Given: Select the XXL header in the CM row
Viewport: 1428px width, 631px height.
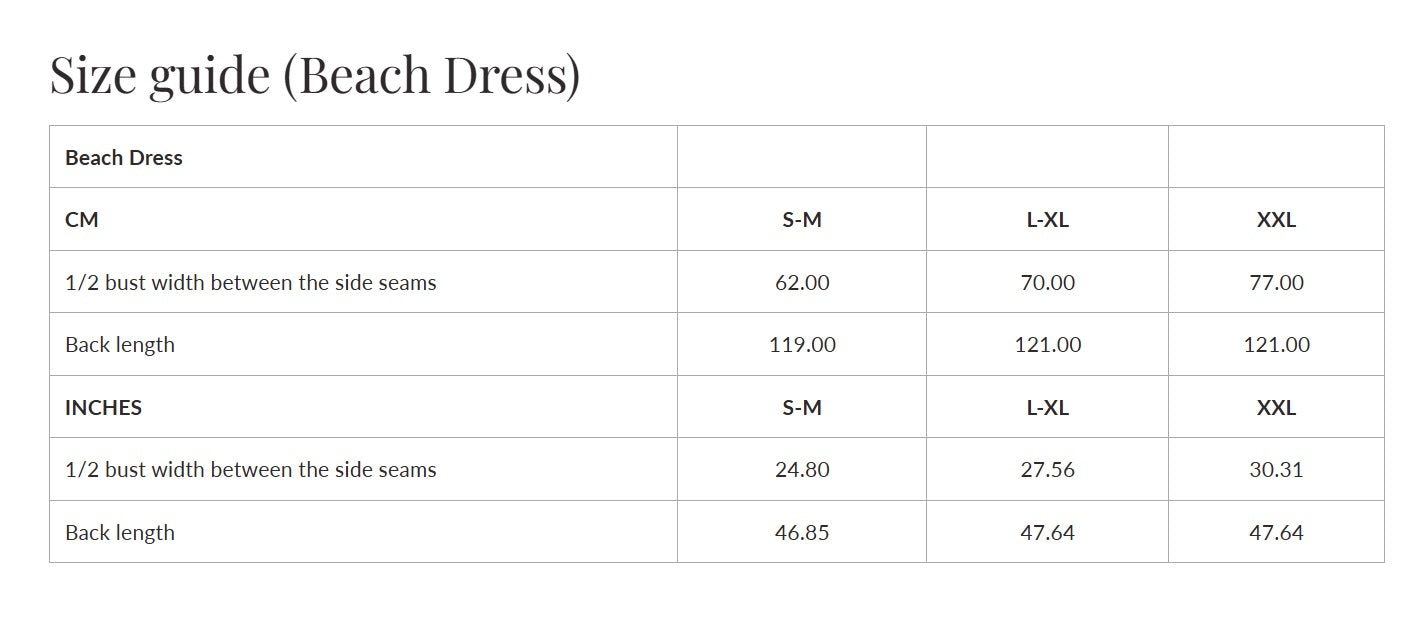Looking at the screenshot, I should click(1276, 220).
